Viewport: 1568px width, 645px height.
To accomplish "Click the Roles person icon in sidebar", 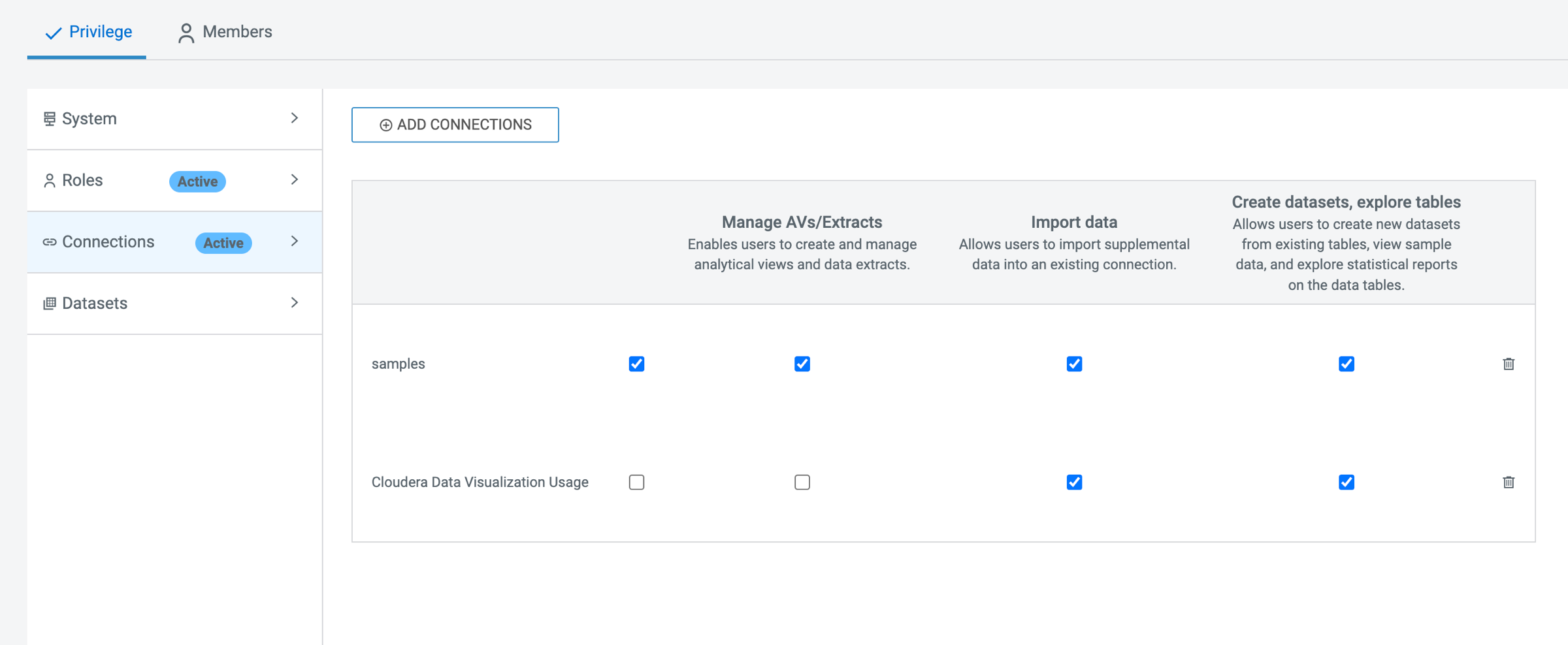I will click(x=49, y=180).
